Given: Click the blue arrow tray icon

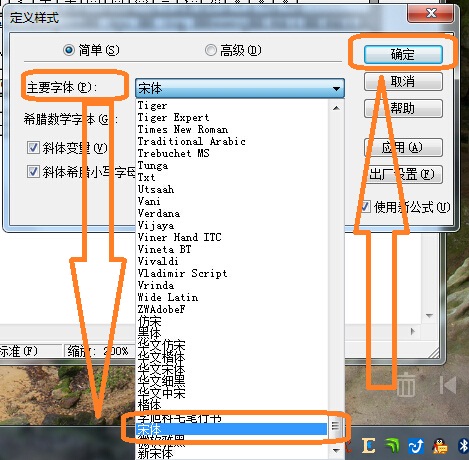Looking at the screenshot, I should (416, 446).
